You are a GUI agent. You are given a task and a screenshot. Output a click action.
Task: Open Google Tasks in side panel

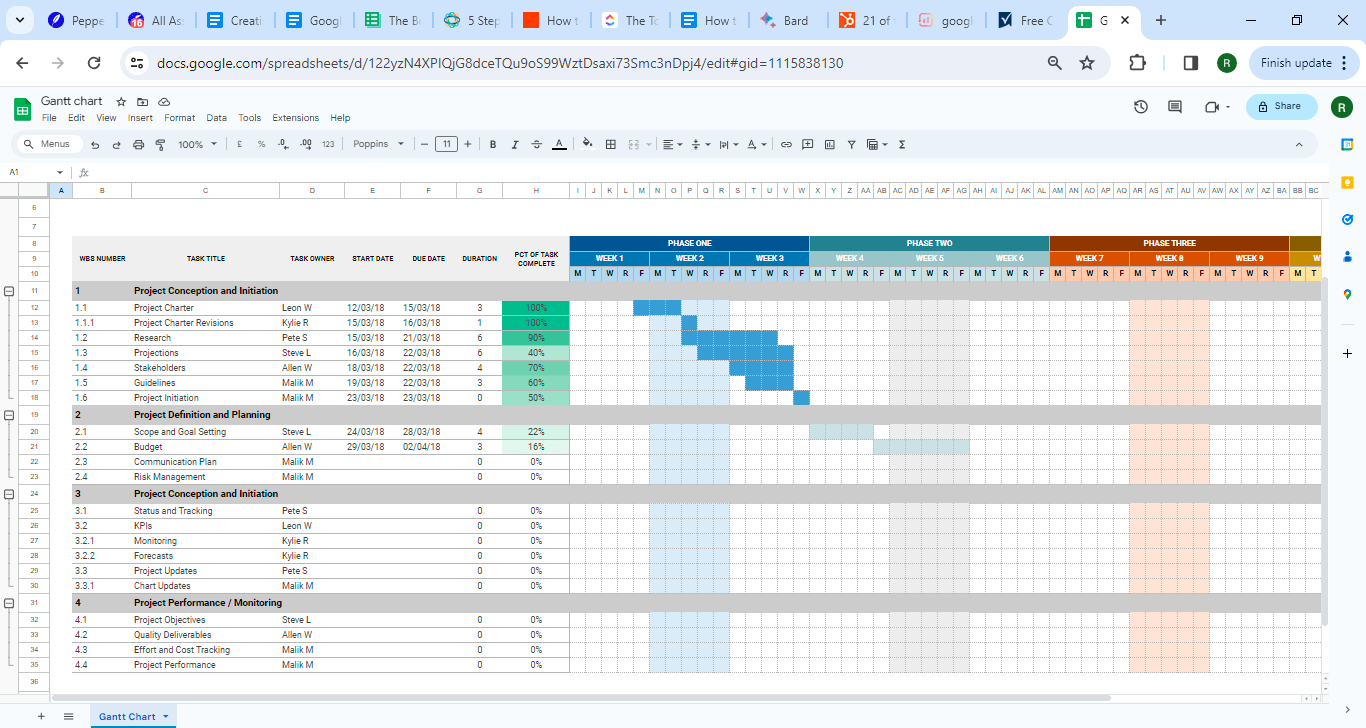pos(1347,219)
